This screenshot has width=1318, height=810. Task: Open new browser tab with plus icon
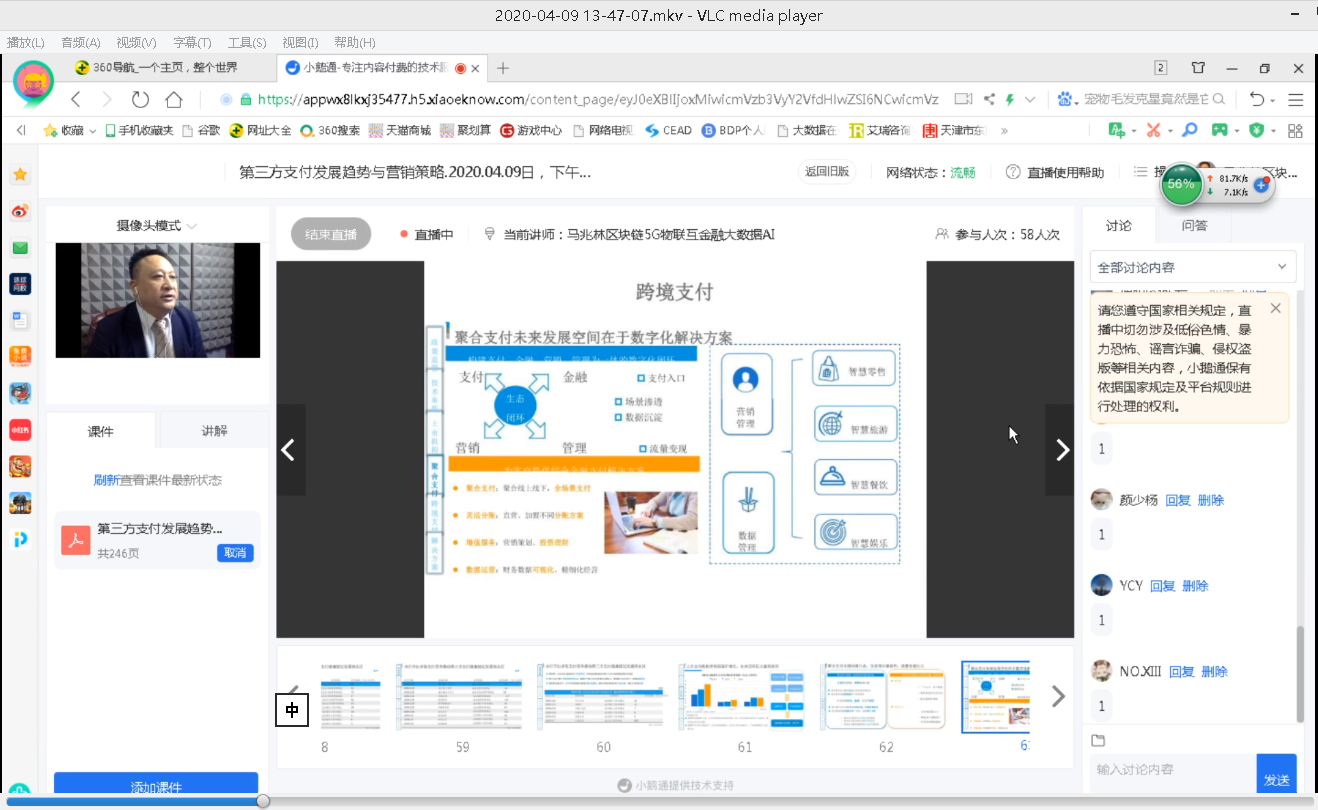[x=503, y=68]
